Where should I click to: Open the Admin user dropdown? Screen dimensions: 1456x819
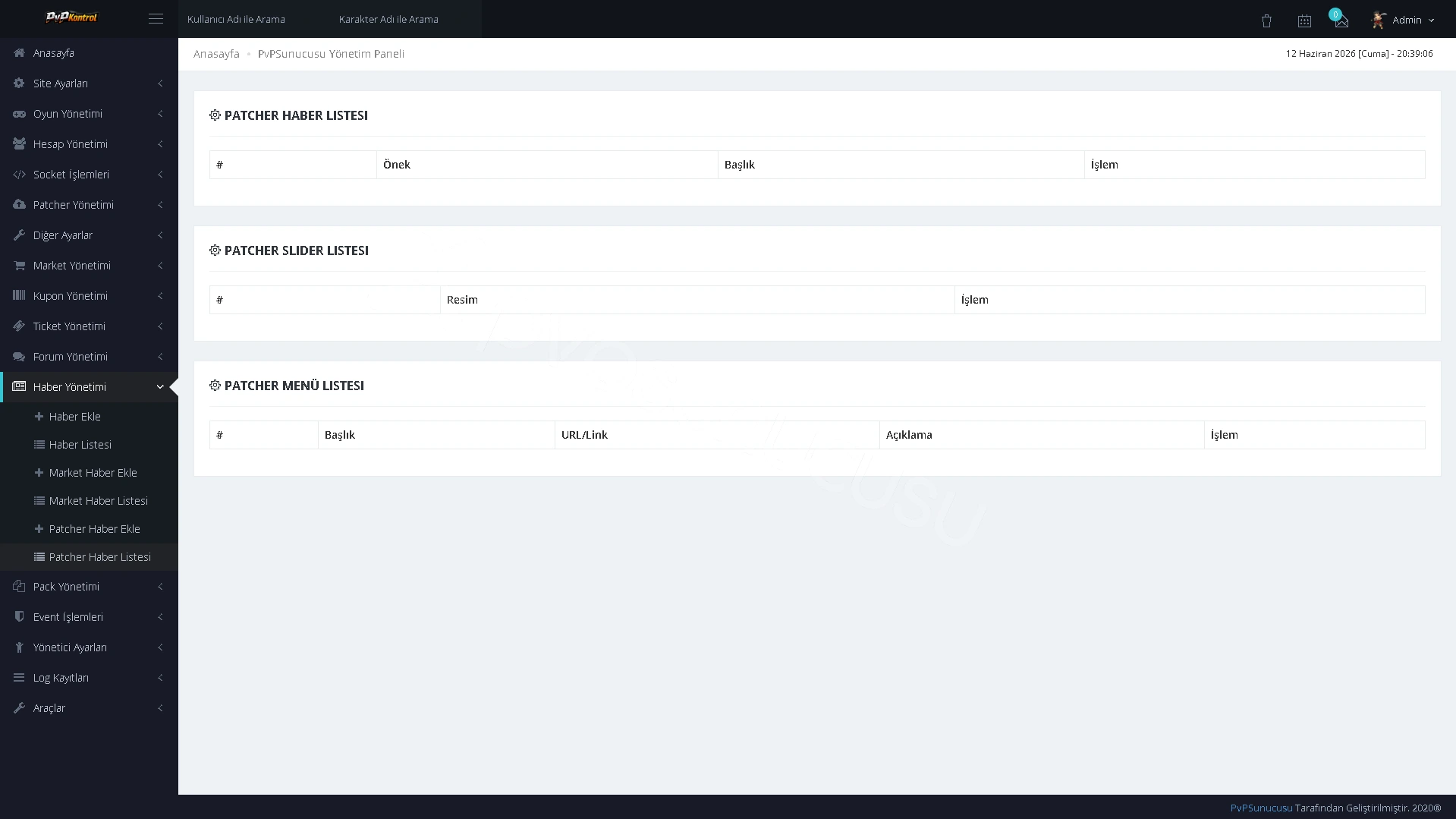tap(1404, 20)
